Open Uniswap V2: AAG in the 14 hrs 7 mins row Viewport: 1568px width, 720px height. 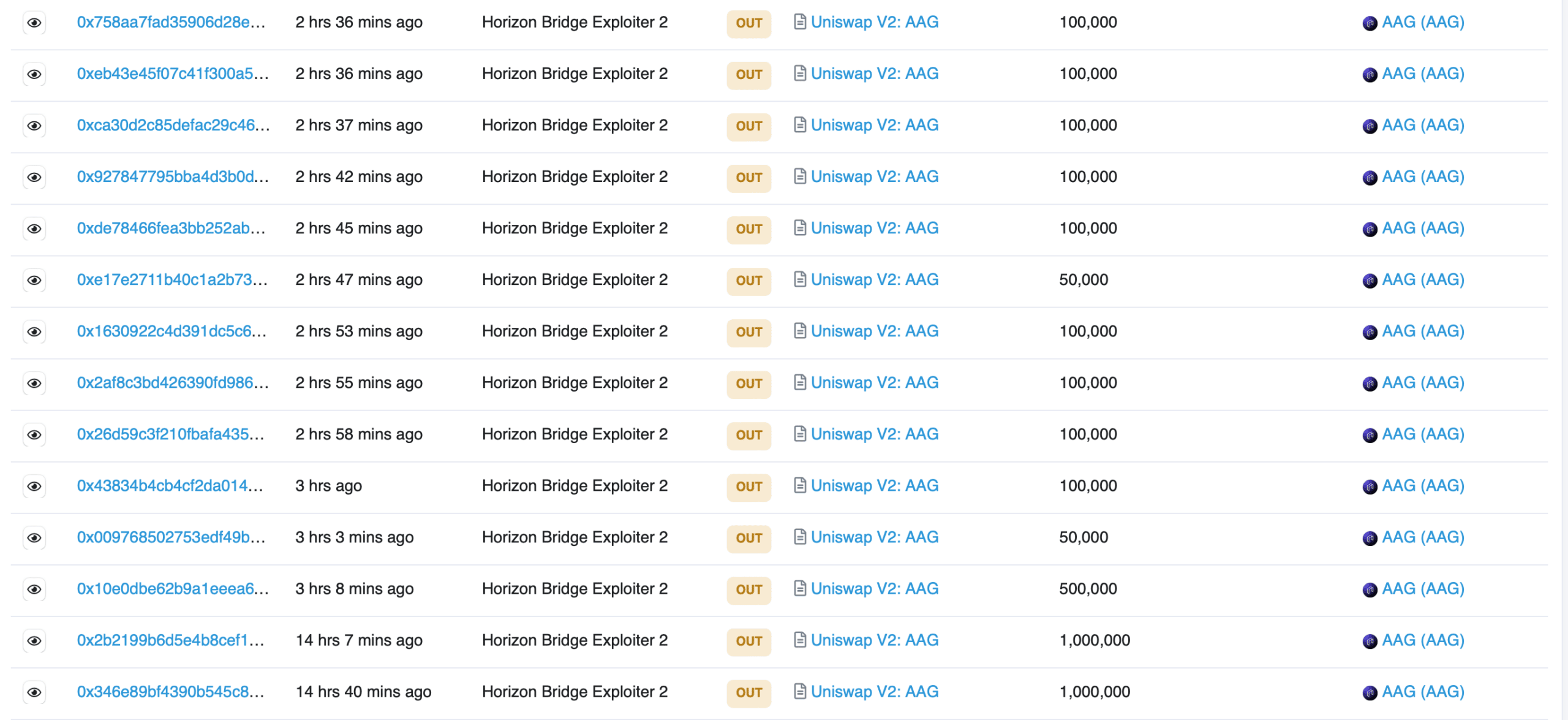click(x=874, y=640)
